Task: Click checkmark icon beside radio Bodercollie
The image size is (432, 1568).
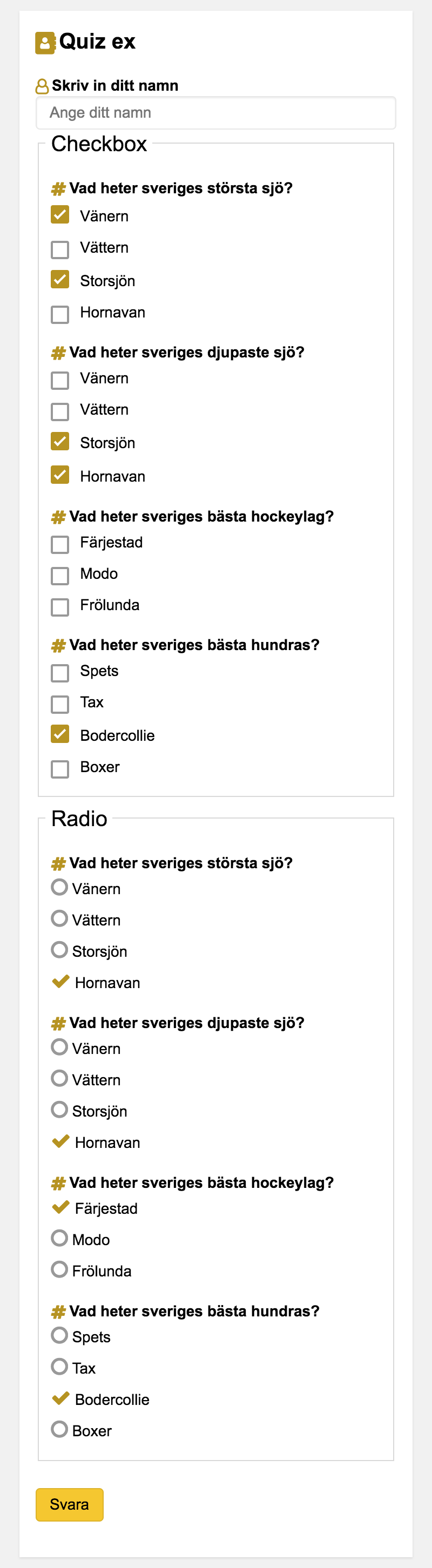Action: tap(60, 1398)
